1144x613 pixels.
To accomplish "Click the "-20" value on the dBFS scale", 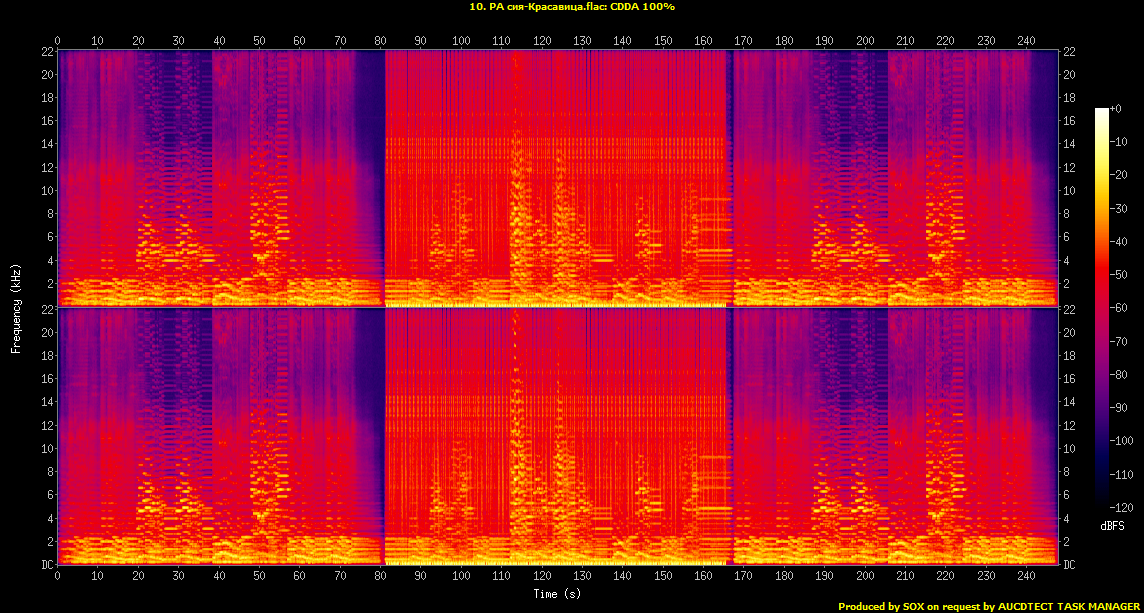I will (1118, 174).
